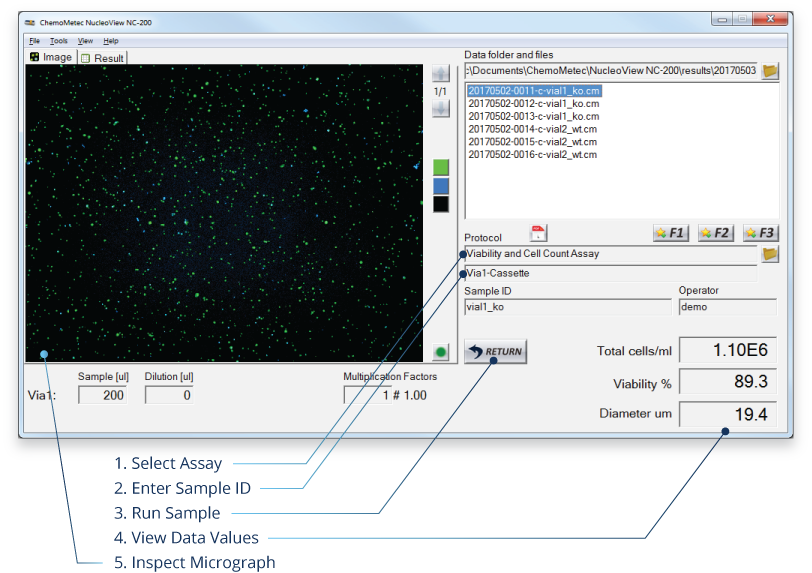812x573 pixels.
Task: Toggle the green channel swatch
Action: tap(441, 167)
